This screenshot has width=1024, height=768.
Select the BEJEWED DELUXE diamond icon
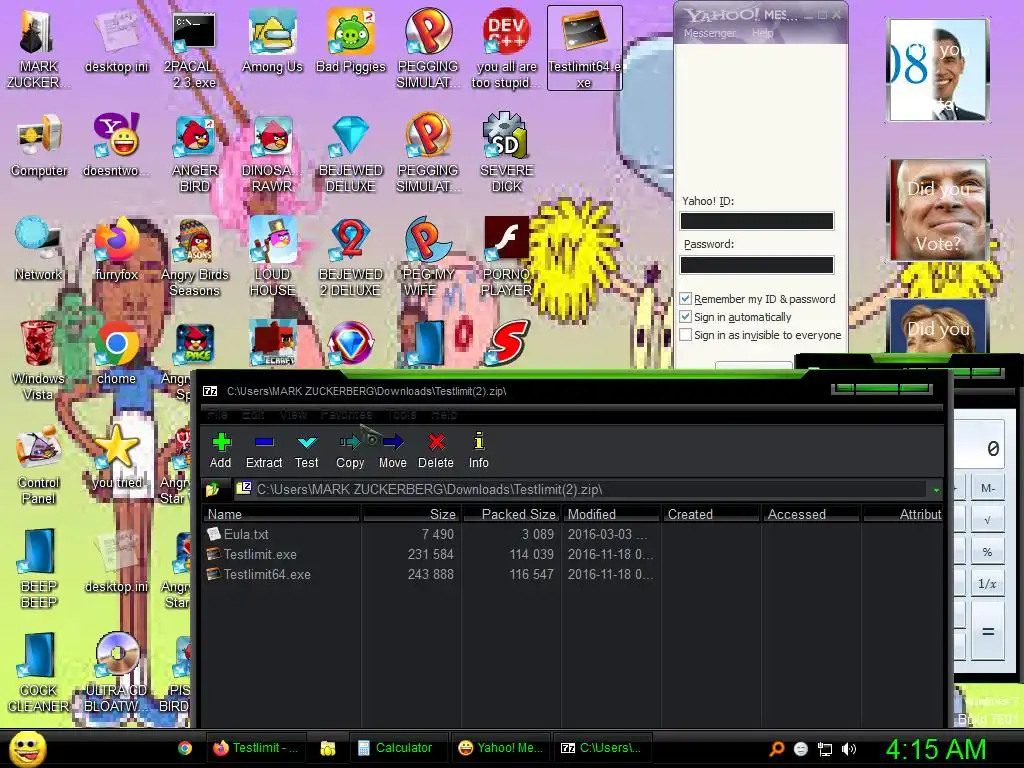tap(351, 153)
